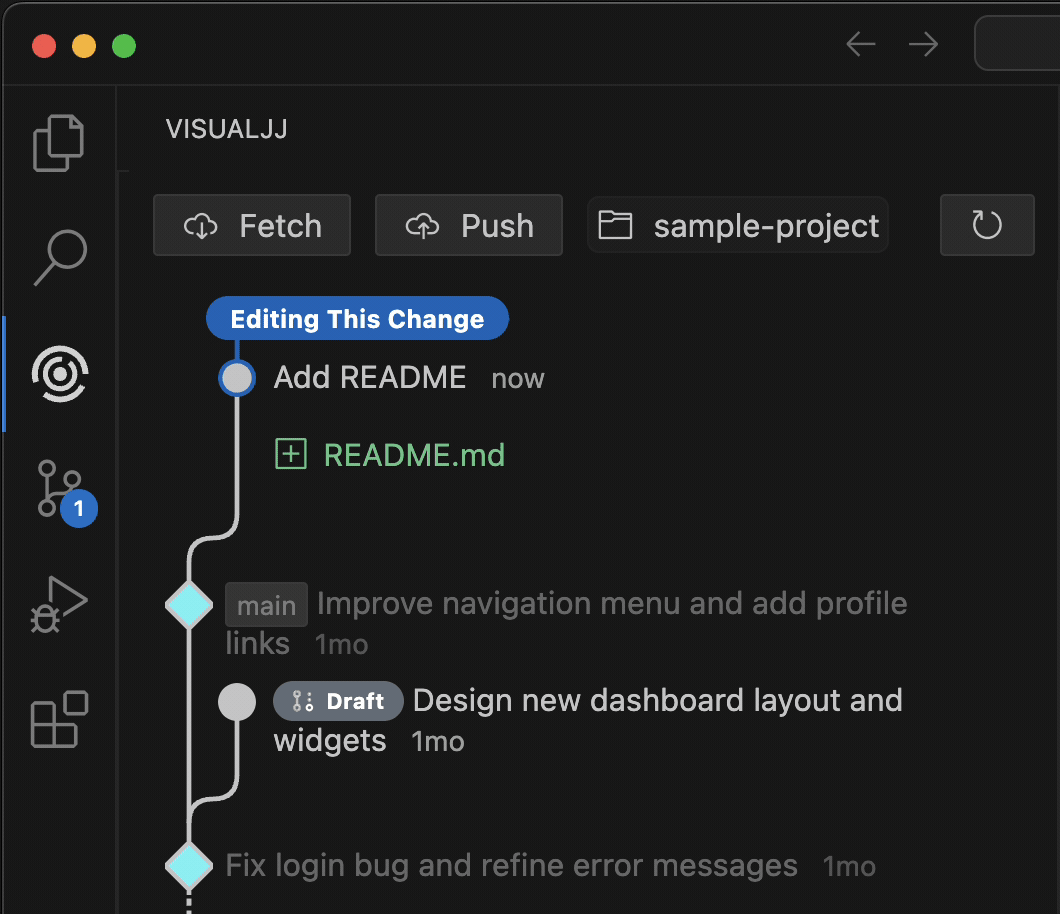This screenshot has height=914, width=1060.
Task: Open the Run and Debug view
Action: 59,604
